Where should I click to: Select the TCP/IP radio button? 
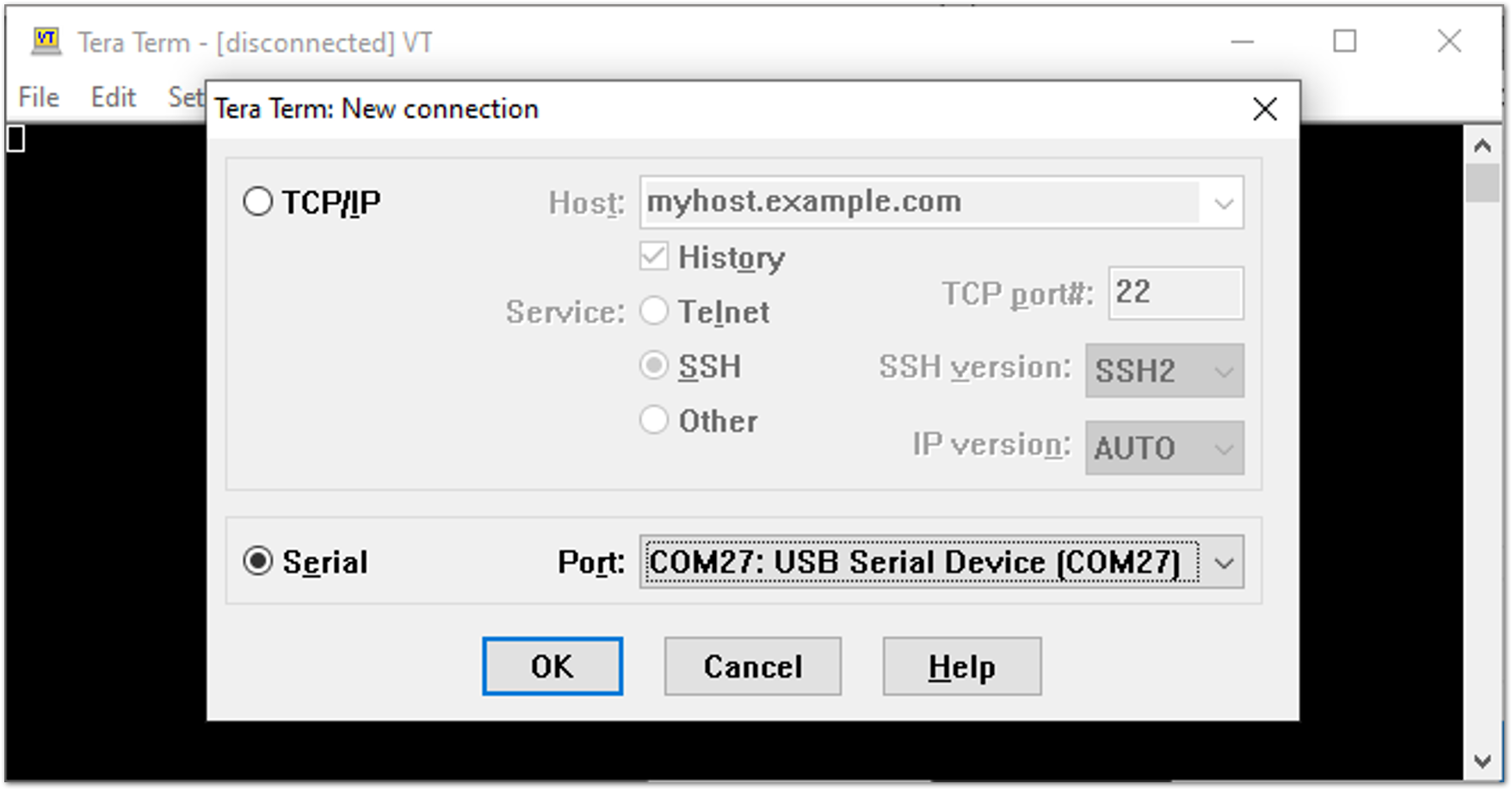point(258,202)
